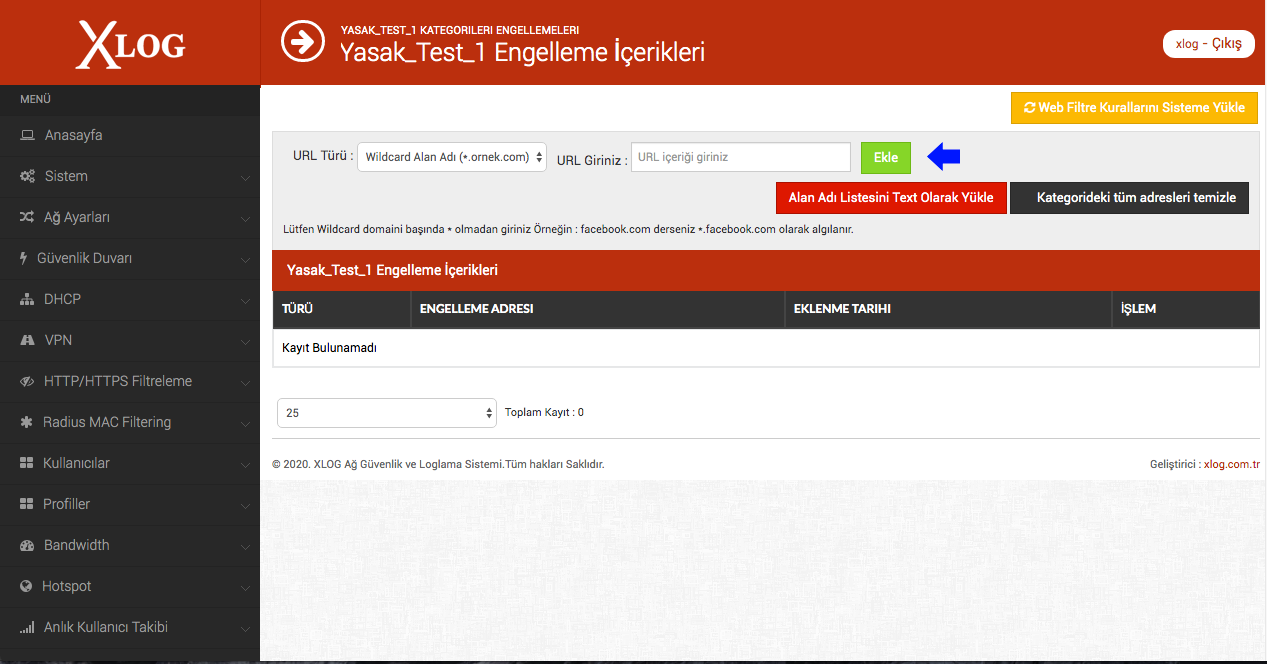Click the Anasayfa laptop icon

tap(28, 135)
